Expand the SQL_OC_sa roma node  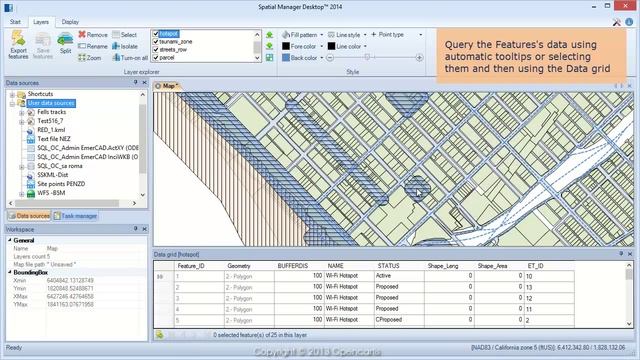click(x=22, y=167)
